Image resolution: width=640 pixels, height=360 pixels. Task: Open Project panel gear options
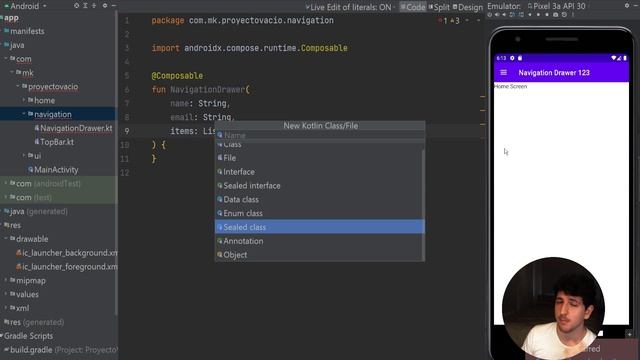[x=105, y=6]
